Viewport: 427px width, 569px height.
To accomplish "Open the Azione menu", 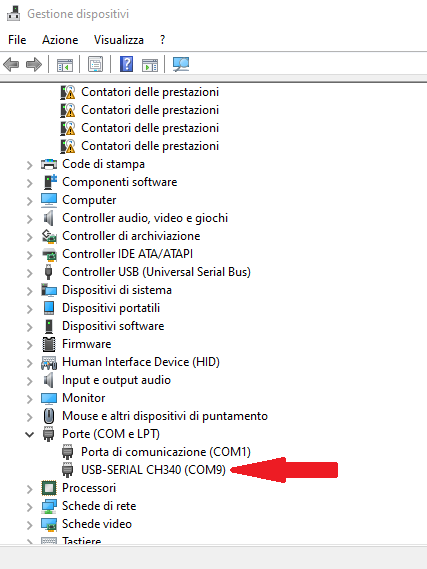I will click(60, 40).
